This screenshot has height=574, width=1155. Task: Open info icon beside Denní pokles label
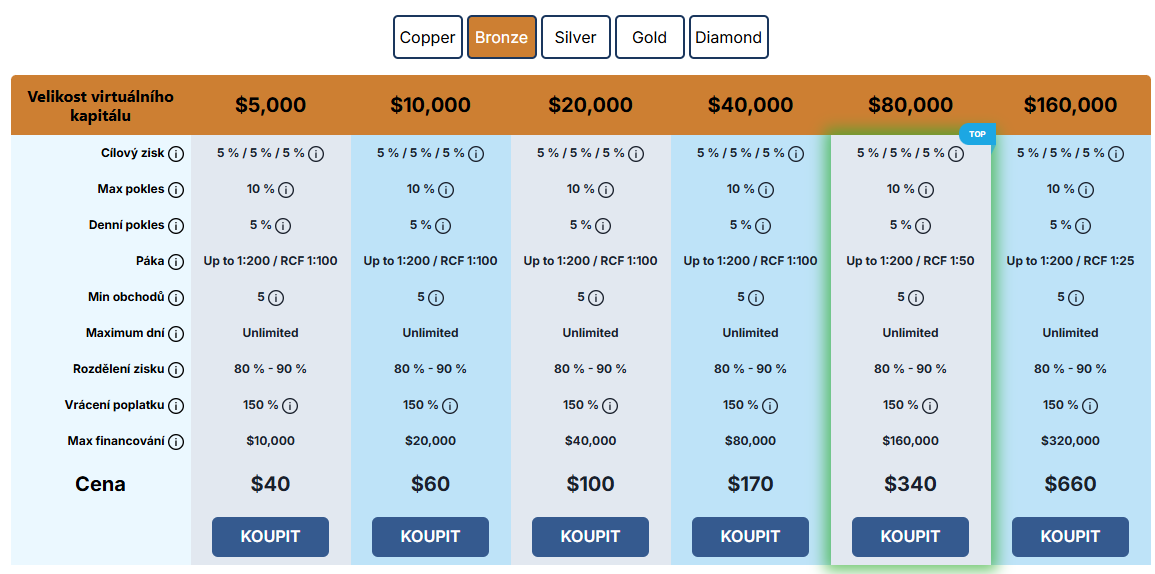(176, 226)
